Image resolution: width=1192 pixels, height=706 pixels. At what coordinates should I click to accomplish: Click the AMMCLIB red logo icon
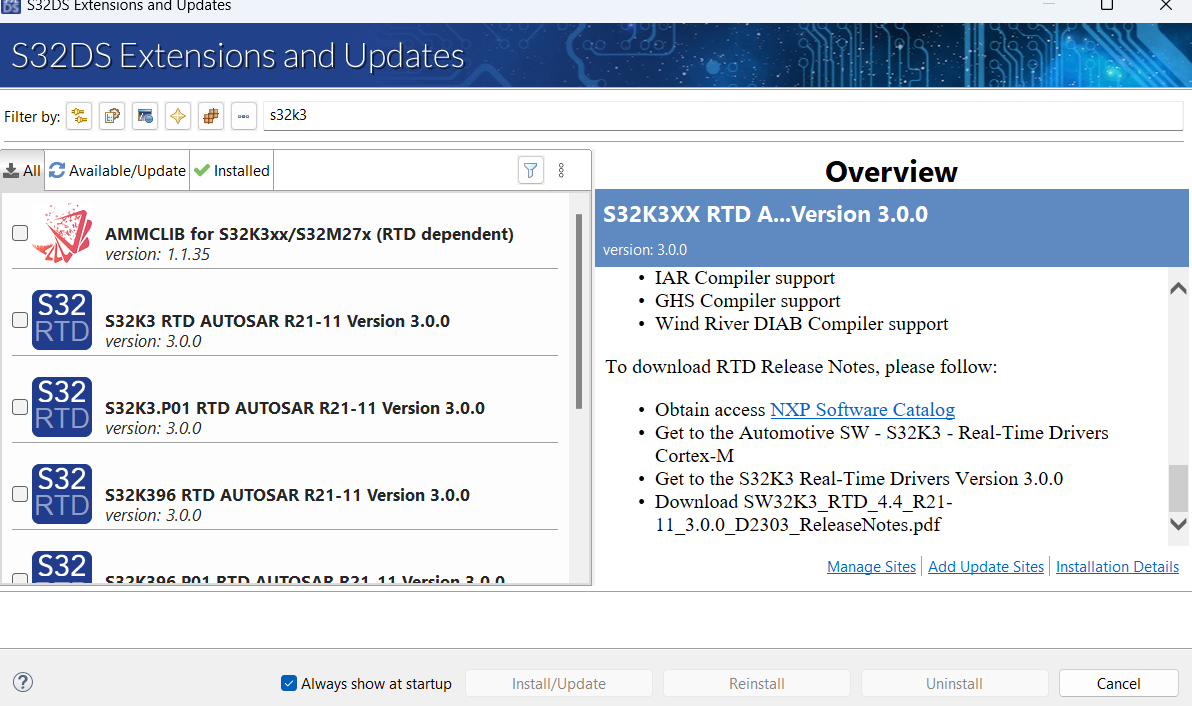click(x=63, y=233)
